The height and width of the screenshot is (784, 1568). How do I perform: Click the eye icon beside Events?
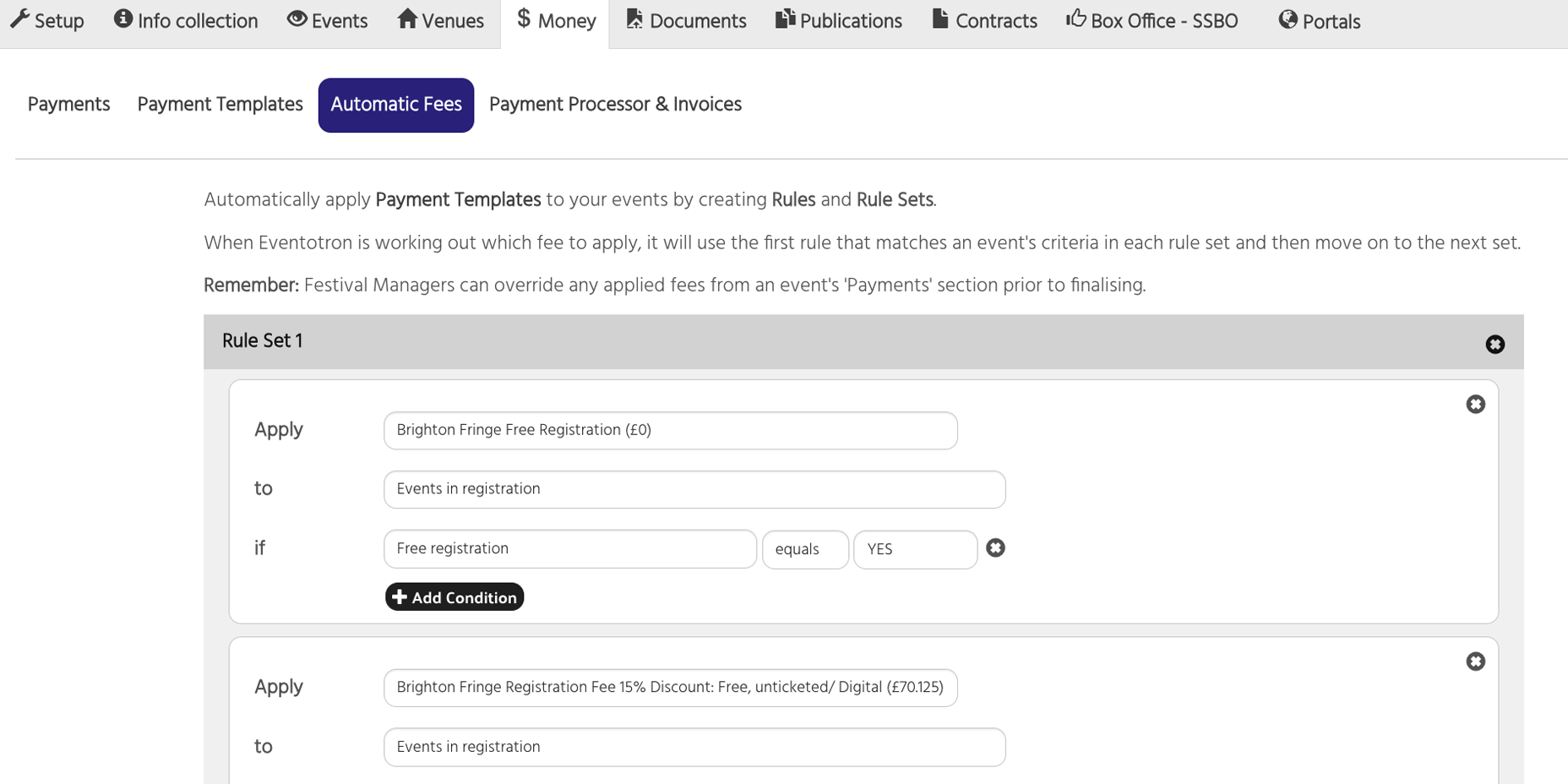tap(297, 19)
